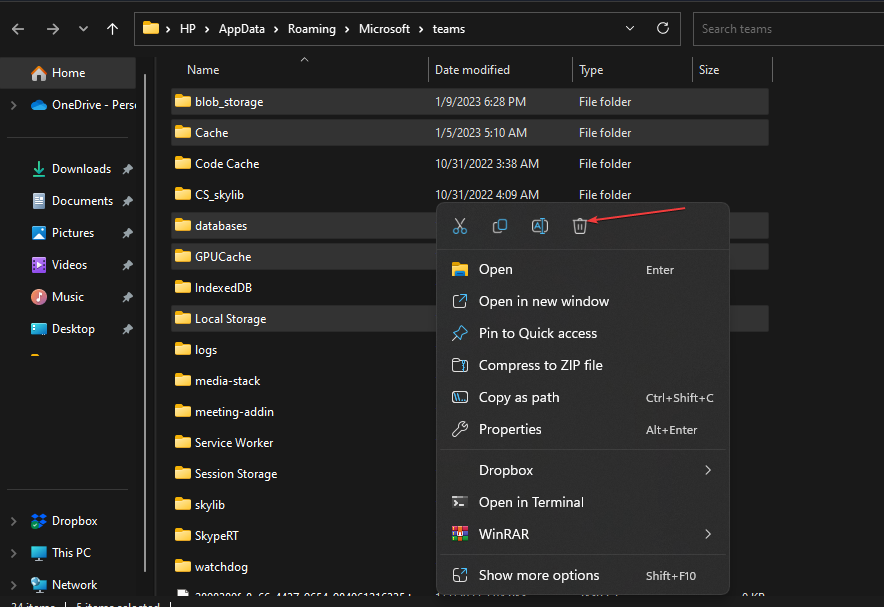Choose Open in new window
884x607 pixels.
pos(585,302)
